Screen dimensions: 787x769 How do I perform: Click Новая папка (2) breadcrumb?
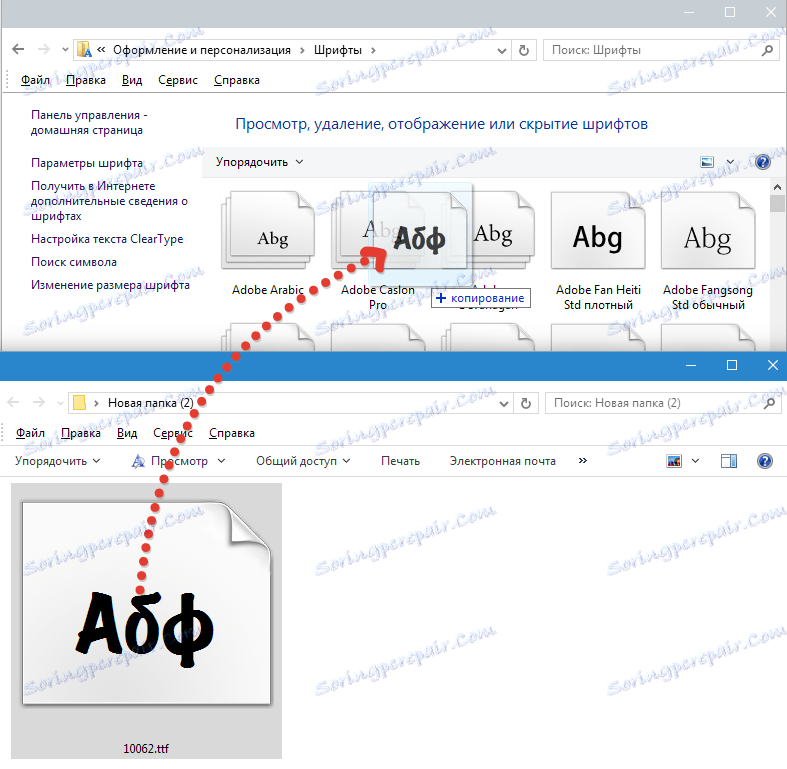tap(151, 403)
